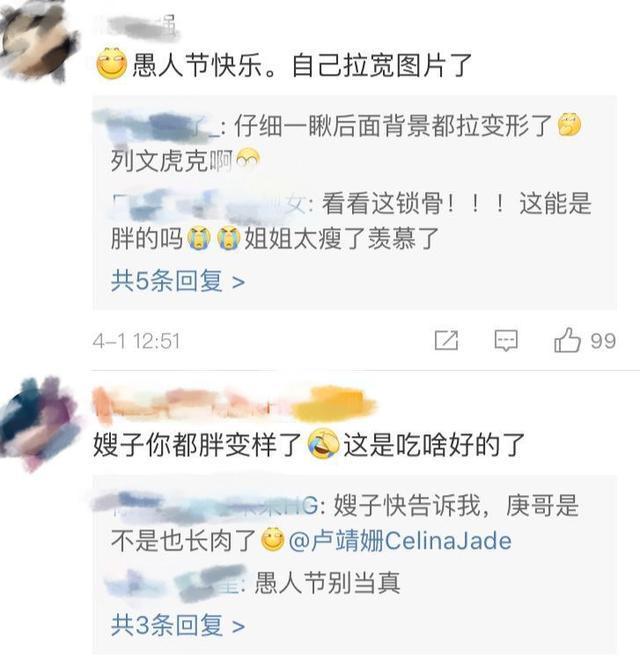
Task: Like the first comment with thumbs-up icon
Action: coord(567,340)
